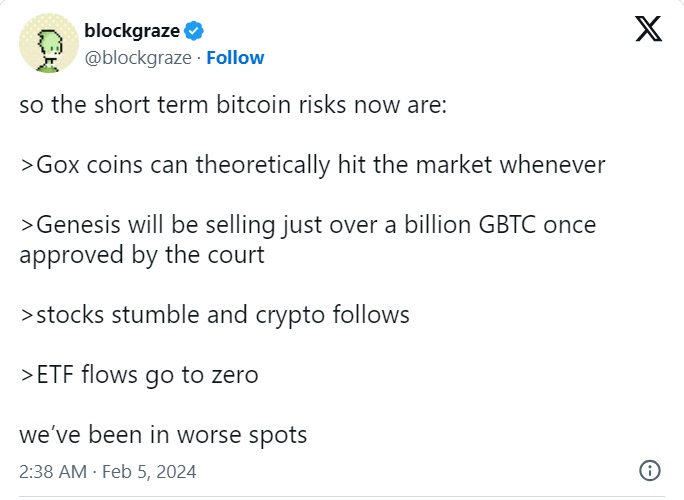Click the Feb 5, 2024 date
Image resolution: width=684 pixels, height=500 pixels.
149,472
